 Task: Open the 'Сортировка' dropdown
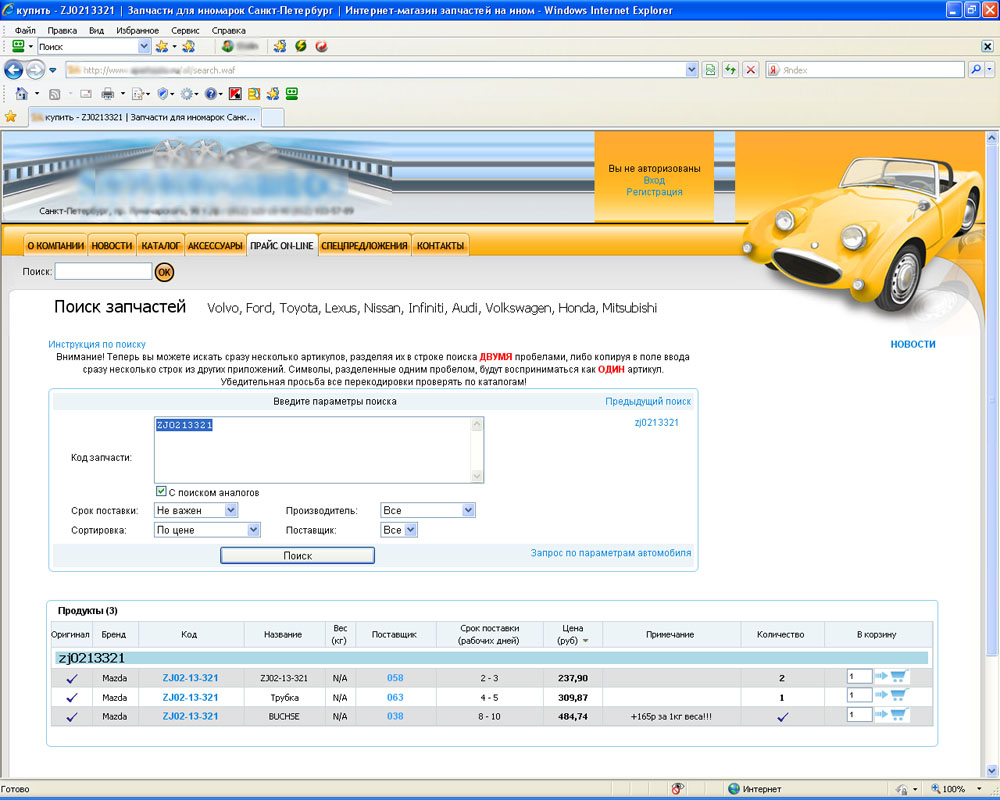(x=207, y=530)
